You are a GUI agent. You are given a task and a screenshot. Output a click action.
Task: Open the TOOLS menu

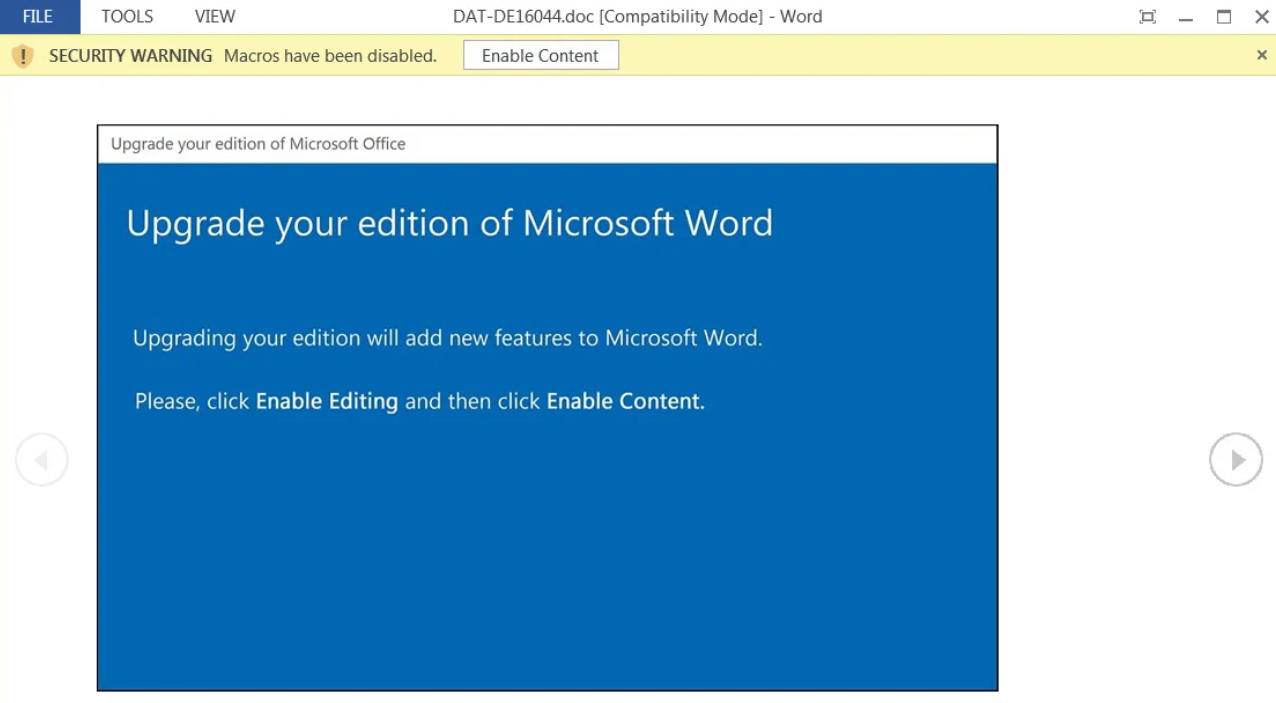(x=127, y=17)
